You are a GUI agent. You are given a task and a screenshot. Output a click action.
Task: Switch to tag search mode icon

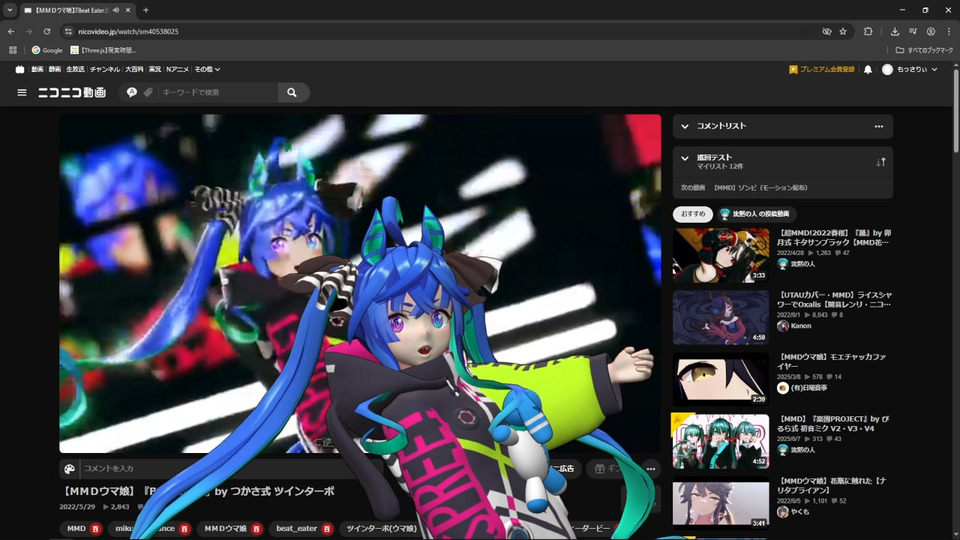148,92
